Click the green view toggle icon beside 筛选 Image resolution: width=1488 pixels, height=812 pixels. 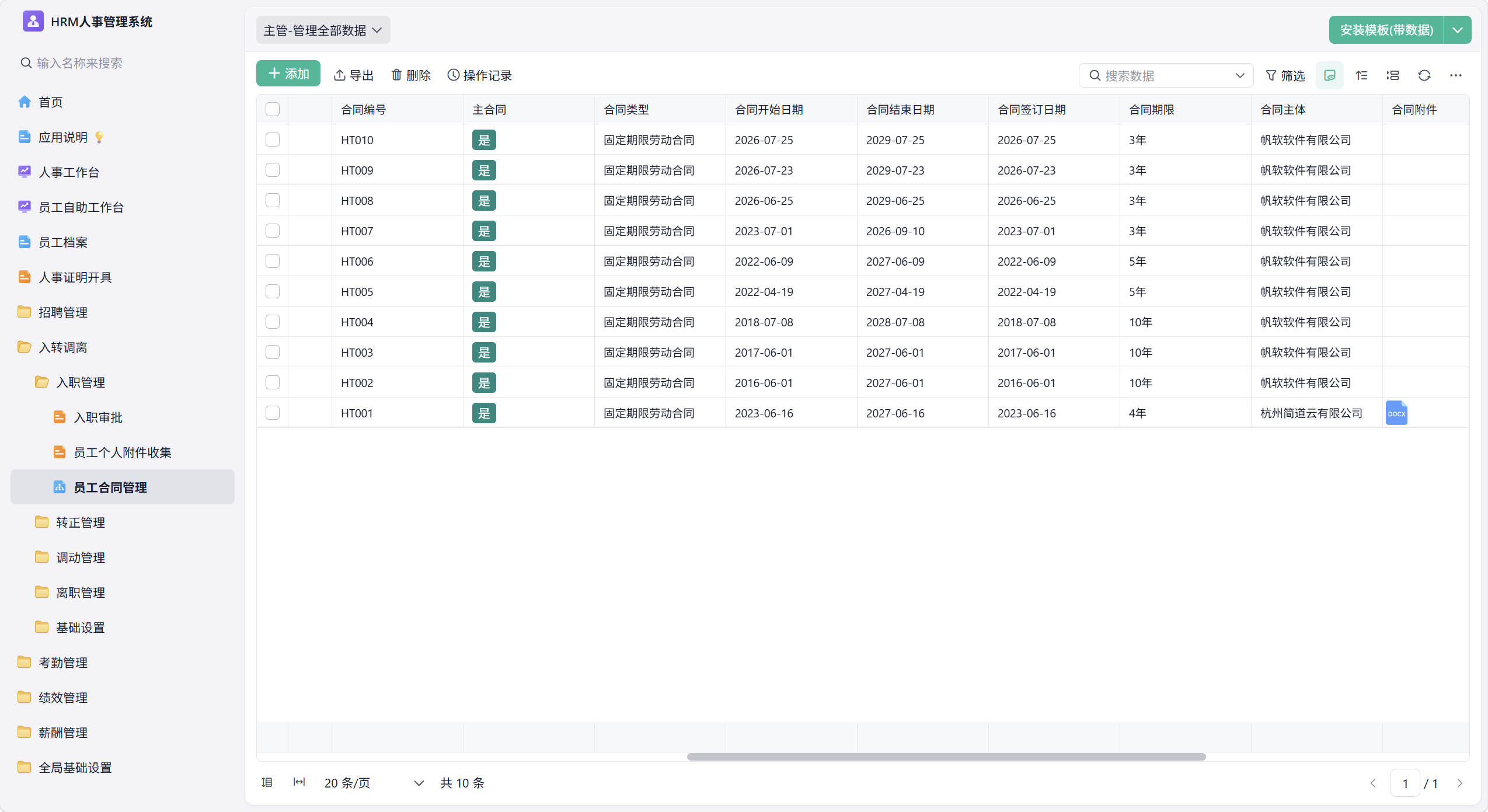point(1330,75)
